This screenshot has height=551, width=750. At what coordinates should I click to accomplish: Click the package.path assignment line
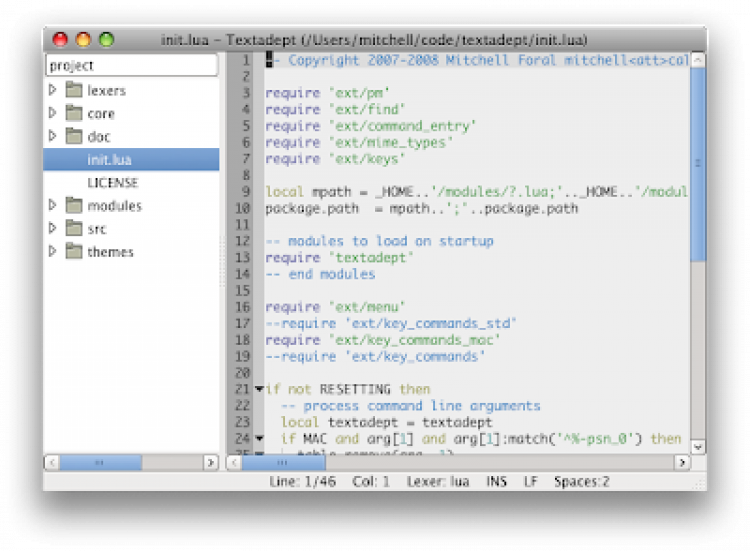pyautogui.click(x=421, y=208)
